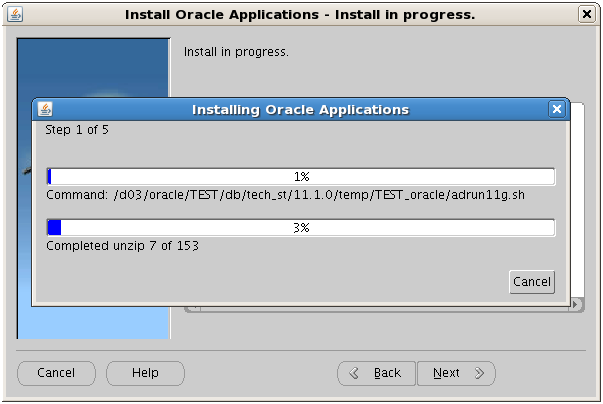Cancel the unzip progress dialog
Image resolution: width=603 pixels, height=404 pixels.
coord(532,282)
